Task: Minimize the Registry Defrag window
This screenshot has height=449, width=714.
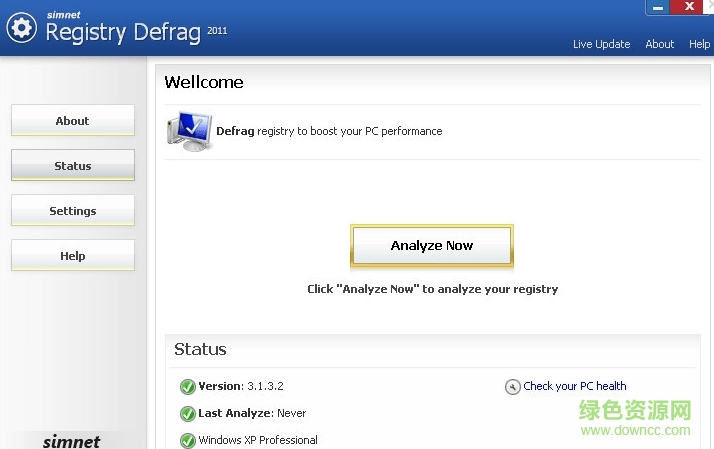Action: tap(656, 7)
